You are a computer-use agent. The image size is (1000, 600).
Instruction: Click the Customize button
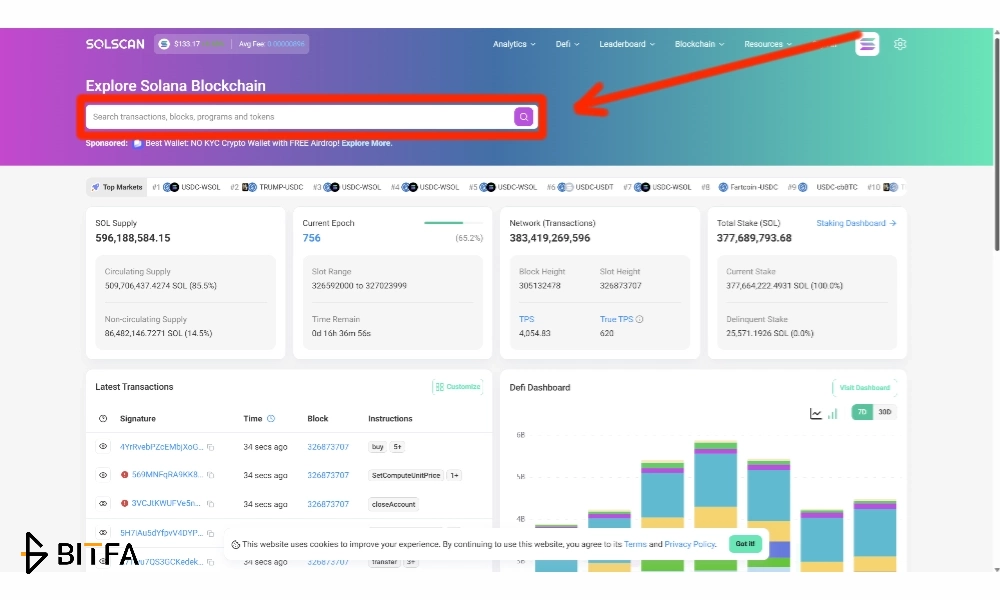tap(457, 387)
